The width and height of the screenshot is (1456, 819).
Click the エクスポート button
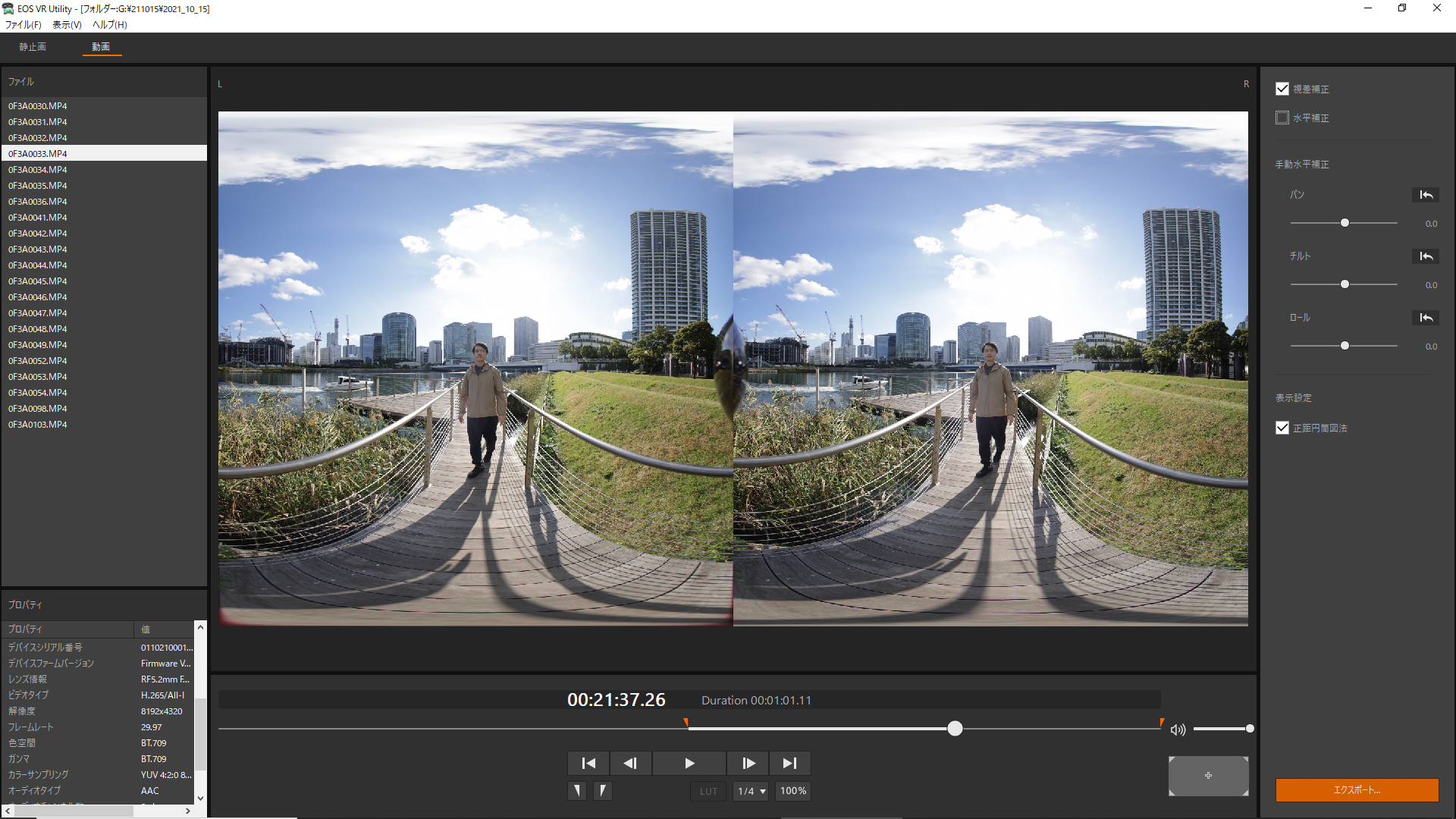(x=1357, y=789)
